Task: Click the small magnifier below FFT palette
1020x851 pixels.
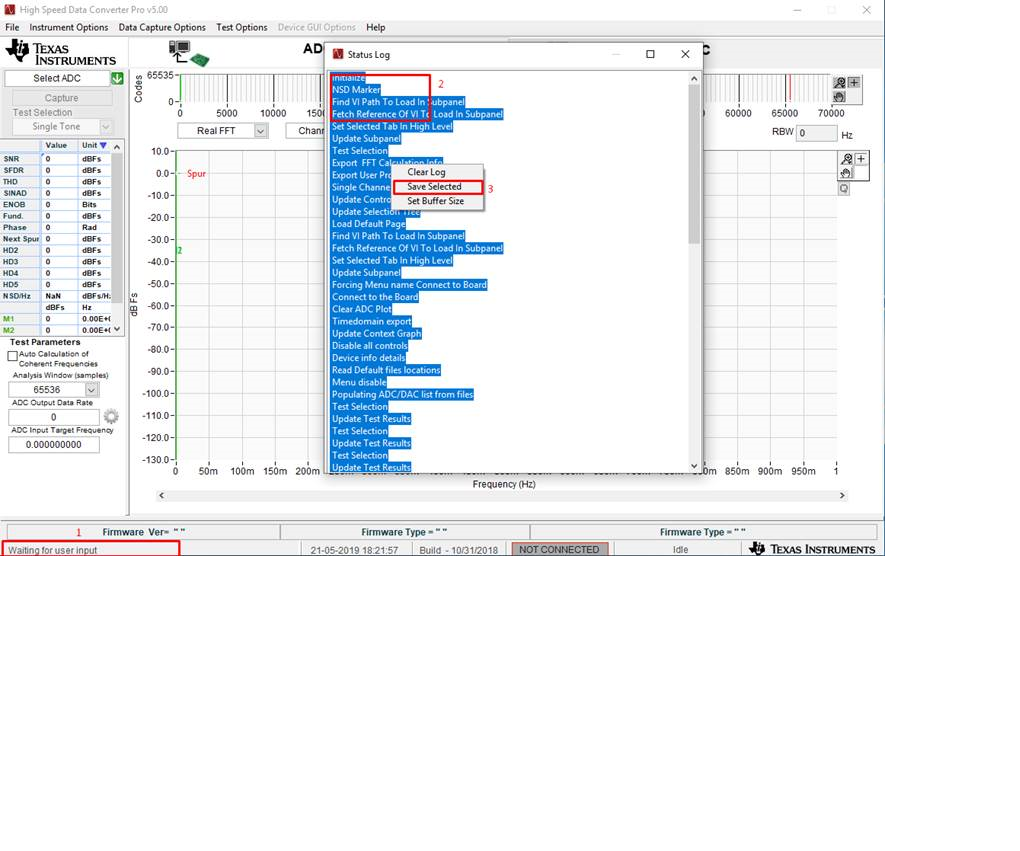Action: pos(844,189)
